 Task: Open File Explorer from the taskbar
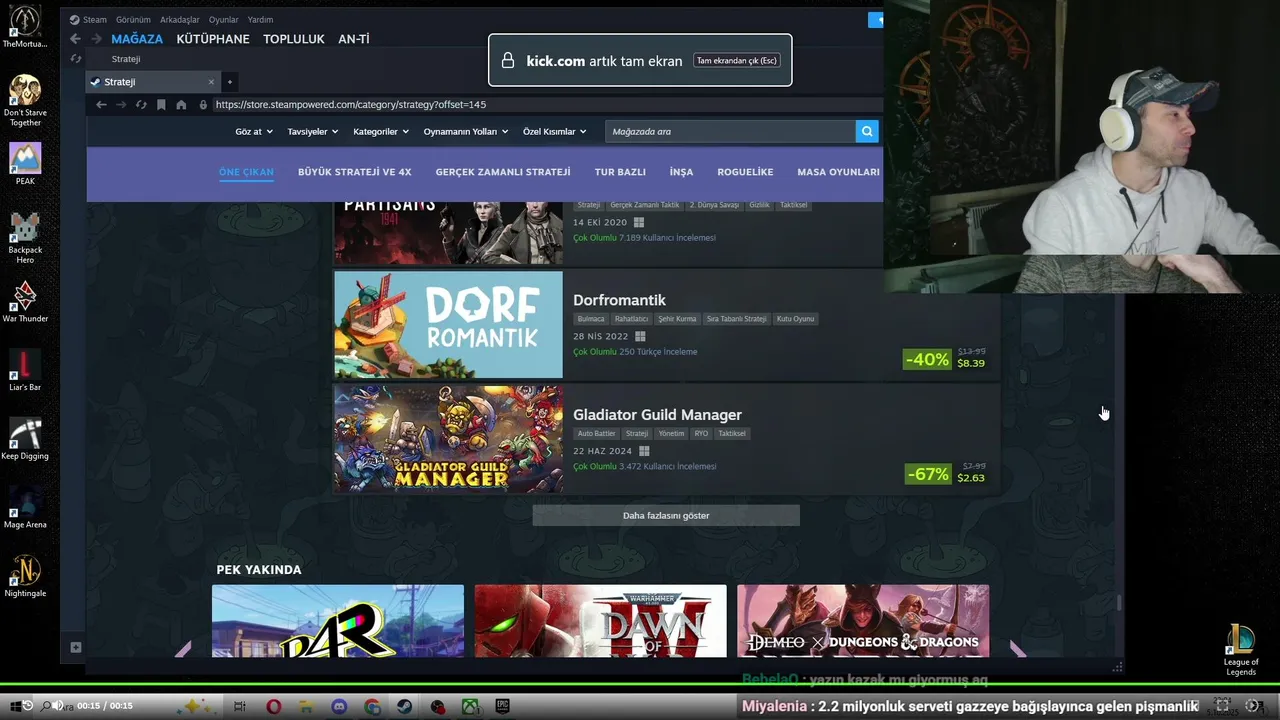[306, 706]
